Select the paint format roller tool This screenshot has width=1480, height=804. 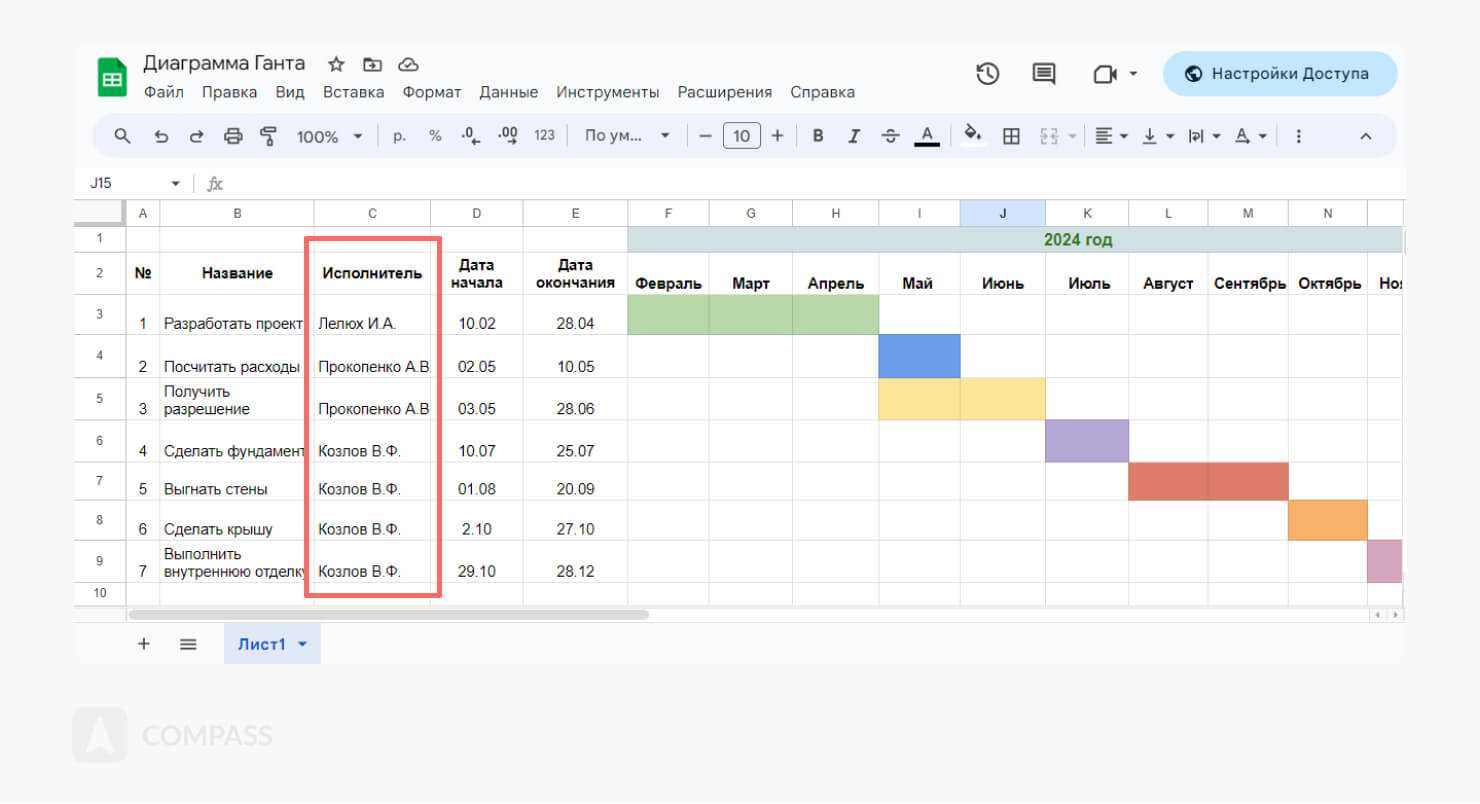(268, 136)
